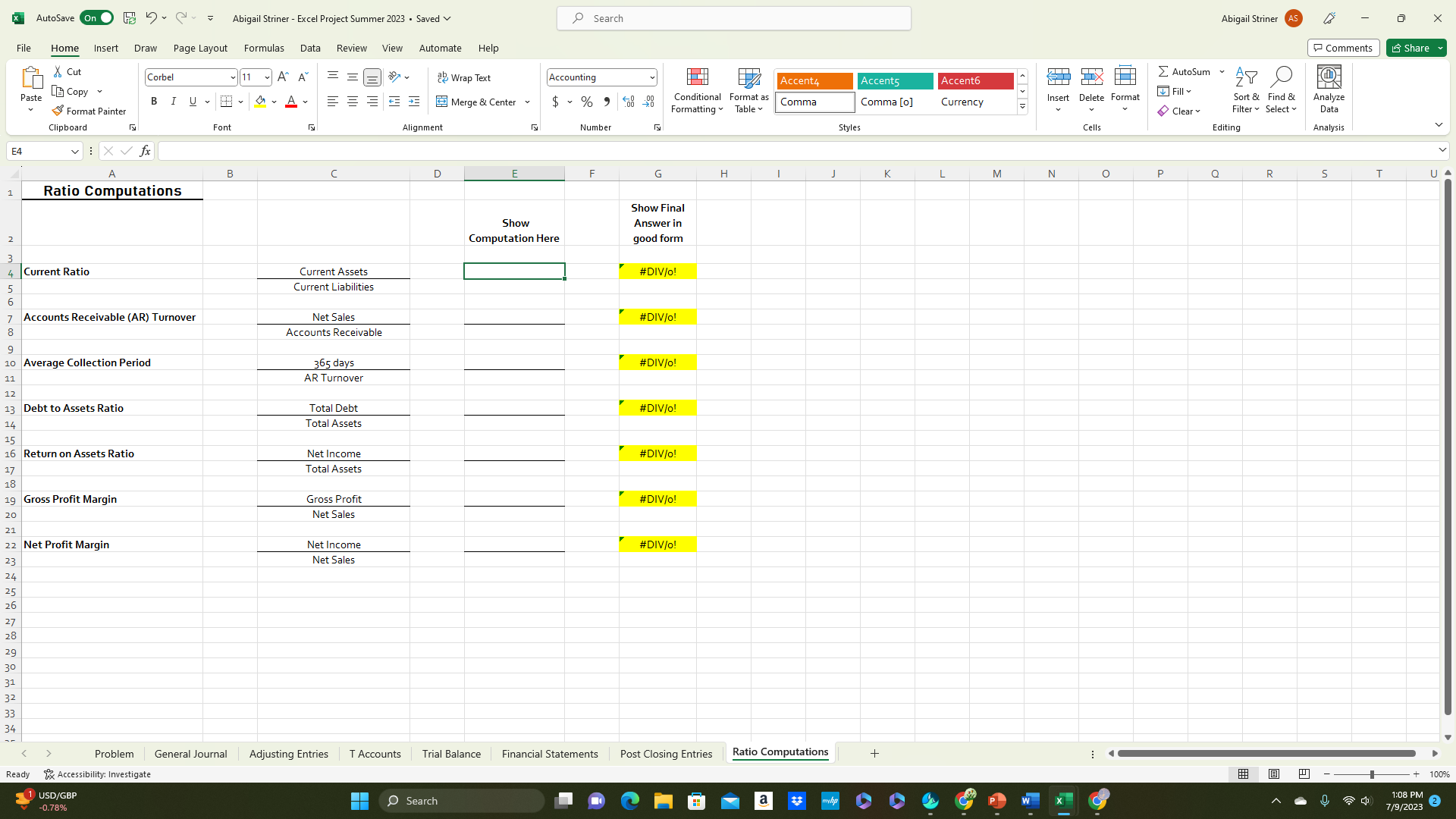Open Conditional Formatting menu

pyautogui.click(x=697, y=90)
